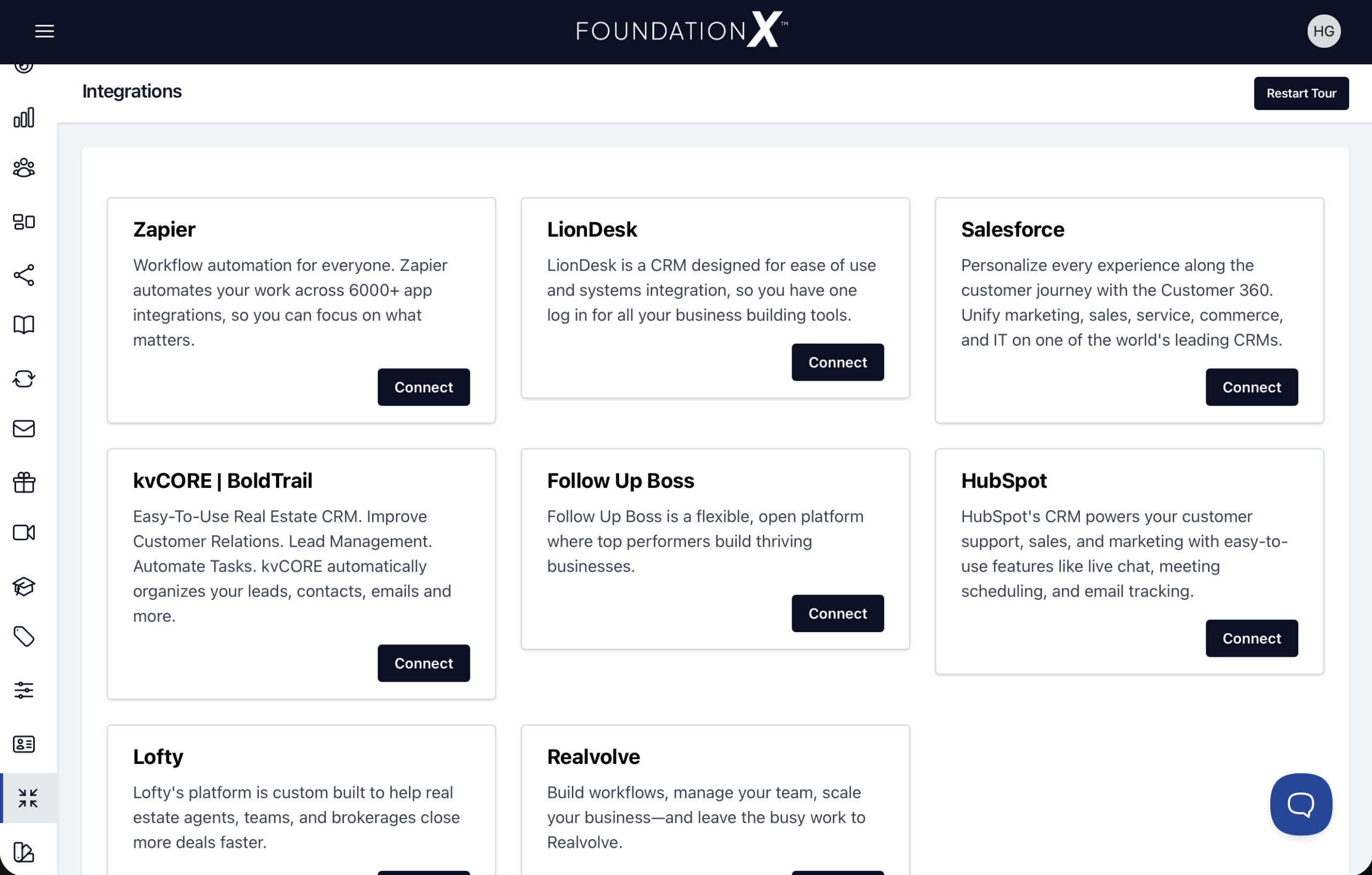This screenshot has height=875, width=1372.
Task: Open the open-book sidebar icon
Action: pos(24,325)
